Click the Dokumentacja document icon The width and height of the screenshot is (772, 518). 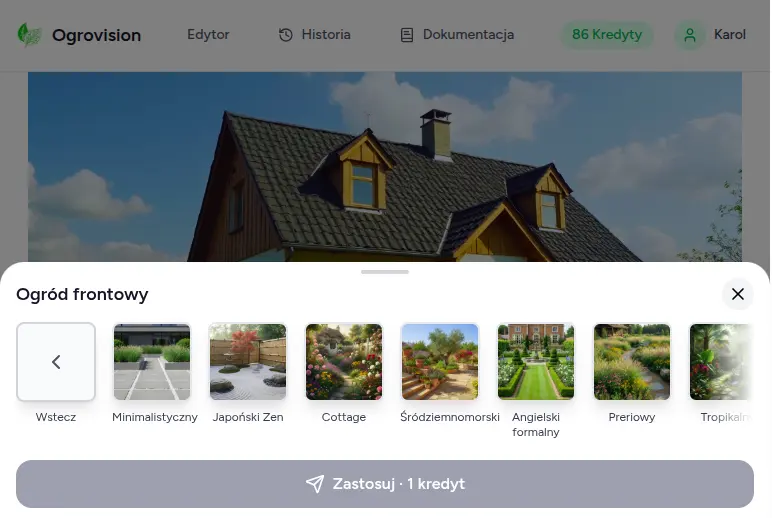pos(407,35)
